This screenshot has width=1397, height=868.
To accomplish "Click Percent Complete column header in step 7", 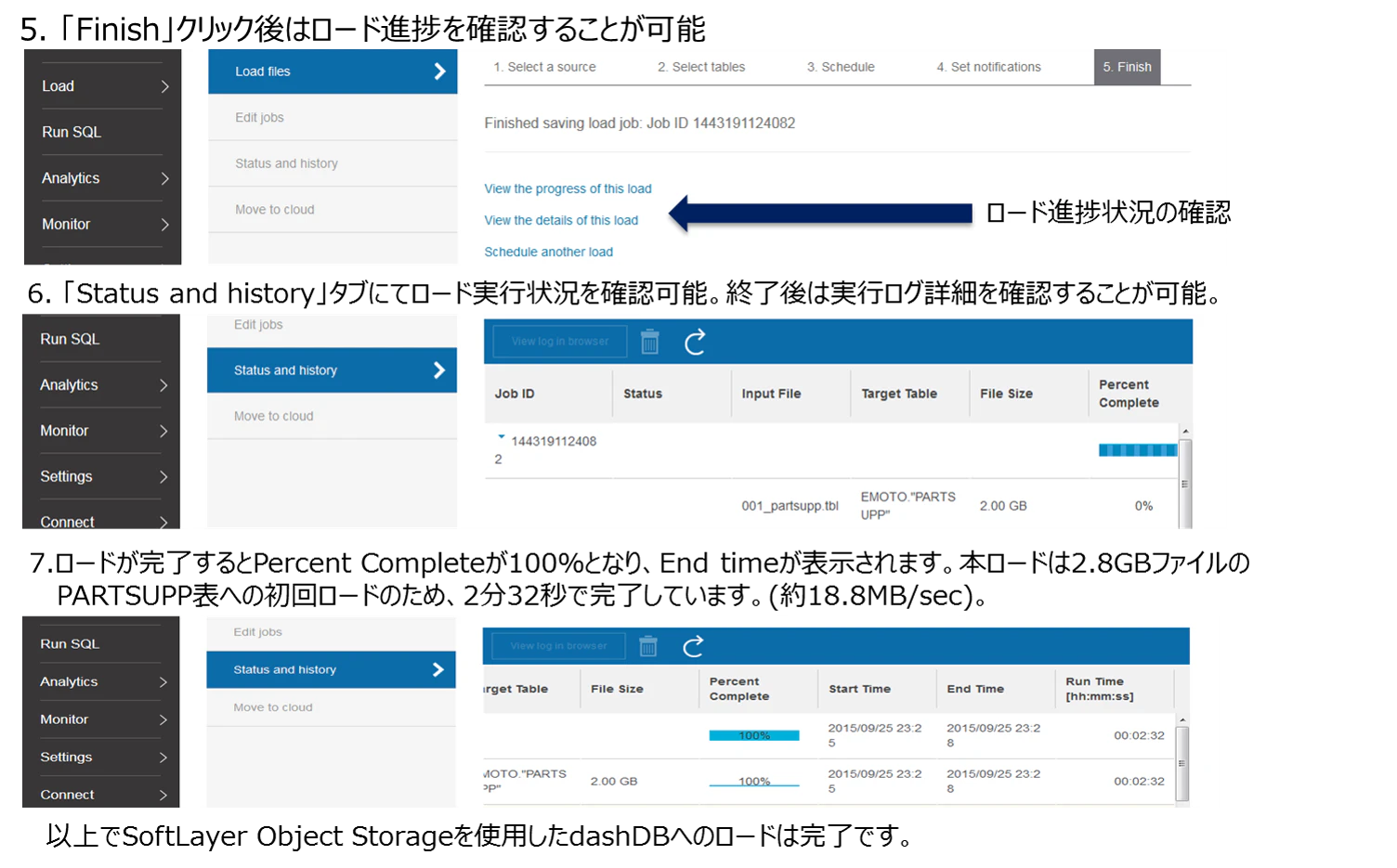I will [758, 689].
